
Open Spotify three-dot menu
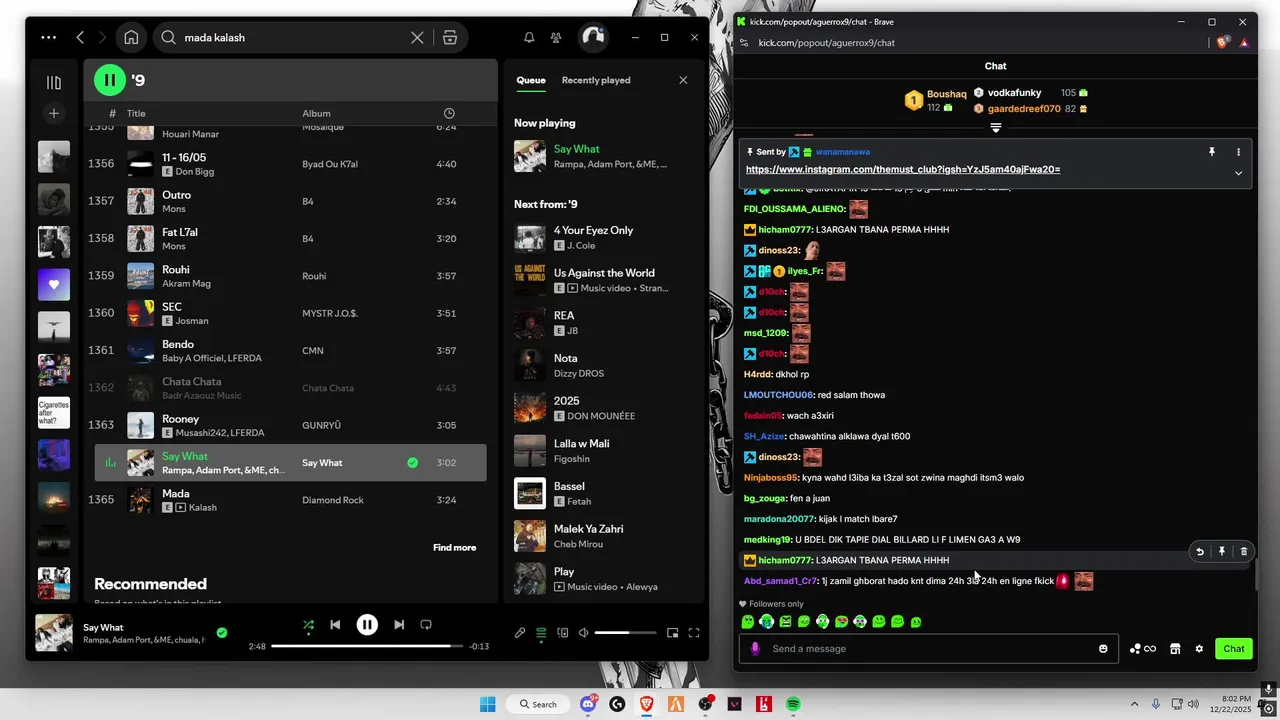(49, 38)
